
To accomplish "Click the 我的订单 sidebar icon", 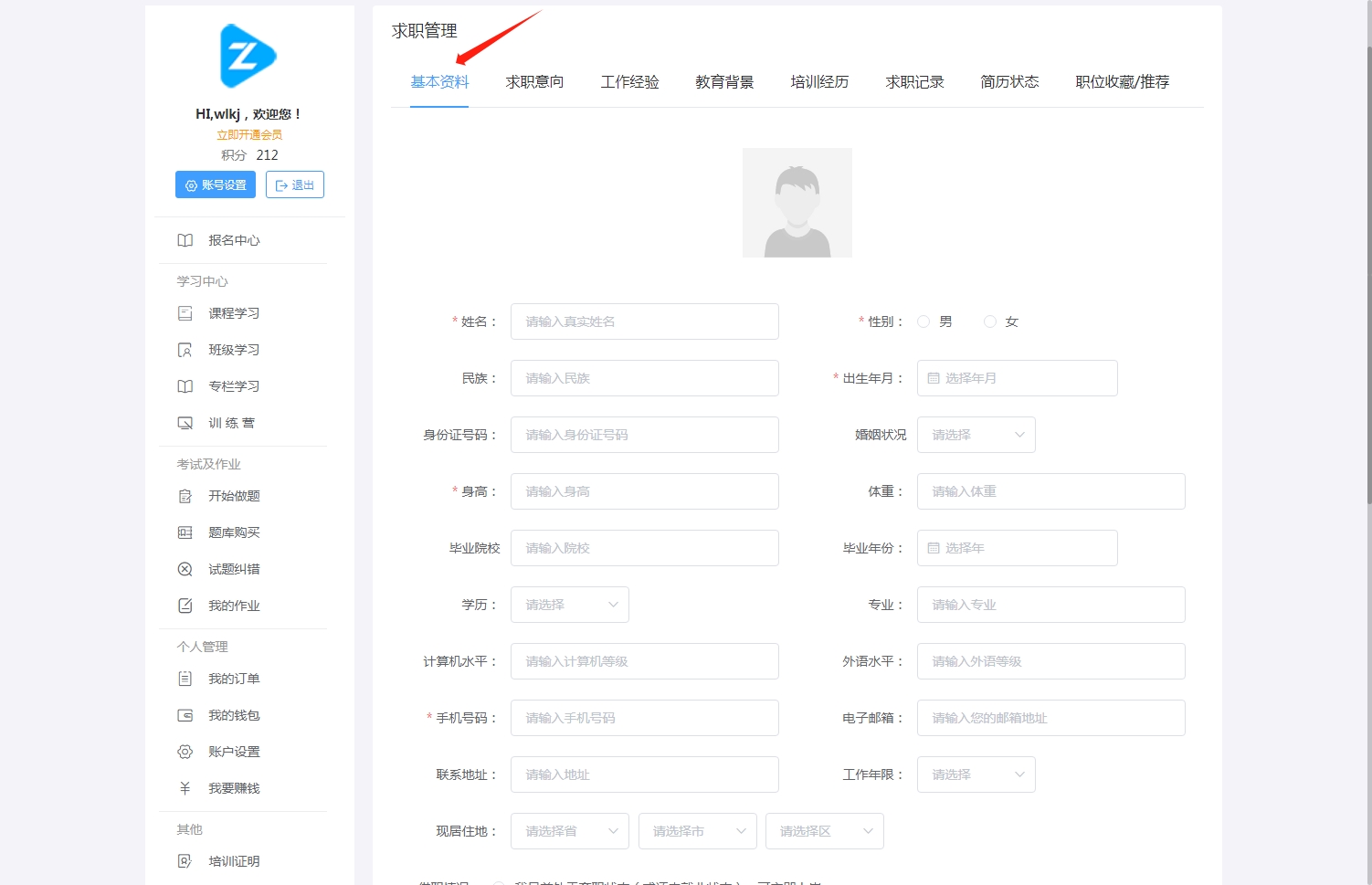I will 185,679.
